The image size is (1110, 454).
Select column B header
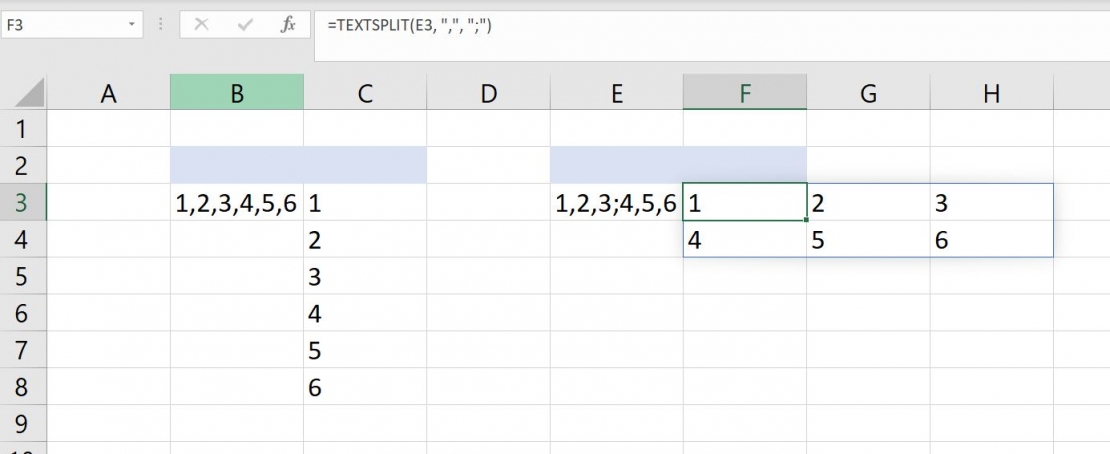pyautogui.click(x=237, y=92)
